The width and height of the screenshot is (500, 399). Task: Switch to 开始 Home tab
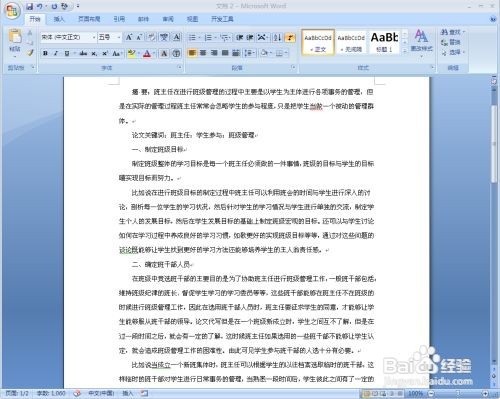click(x=35, y=19)
